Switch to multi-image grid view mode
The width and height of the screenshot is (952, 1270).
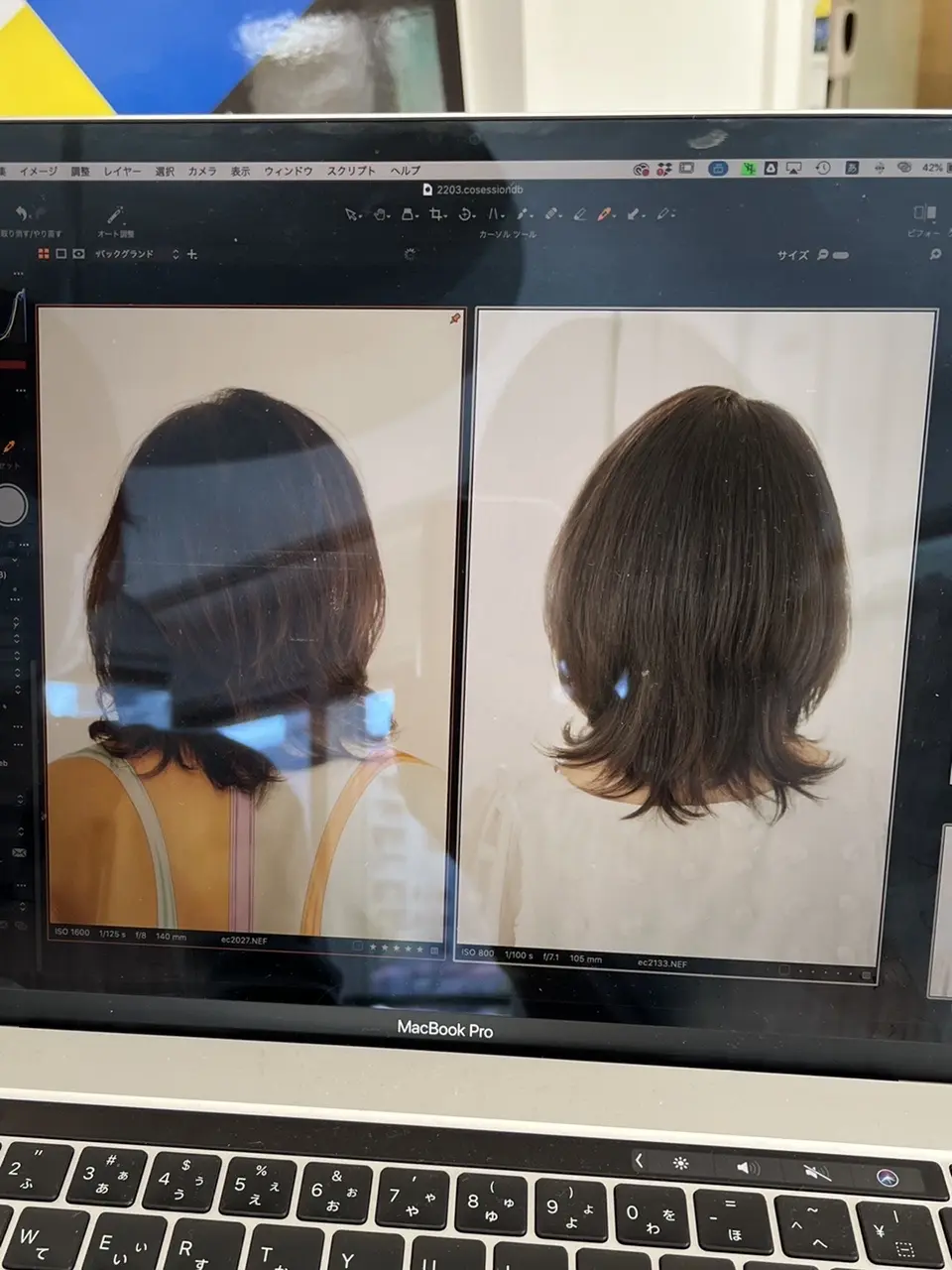pos(44,254)
